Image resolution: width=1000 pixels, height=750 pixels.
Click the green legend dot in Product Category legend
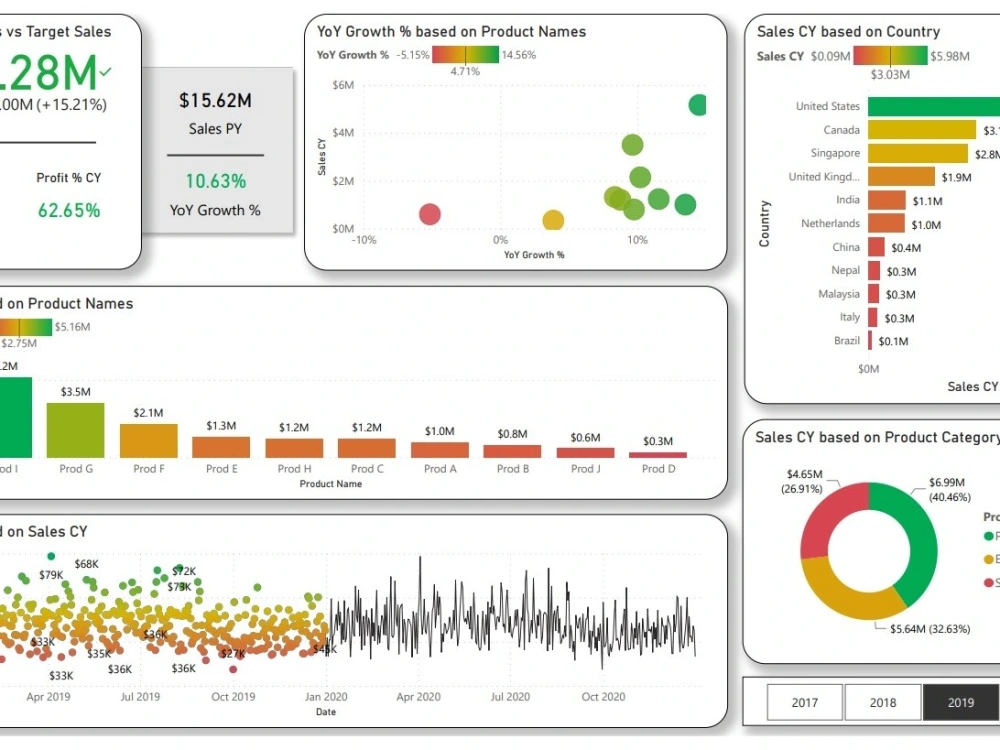point(987,535)
